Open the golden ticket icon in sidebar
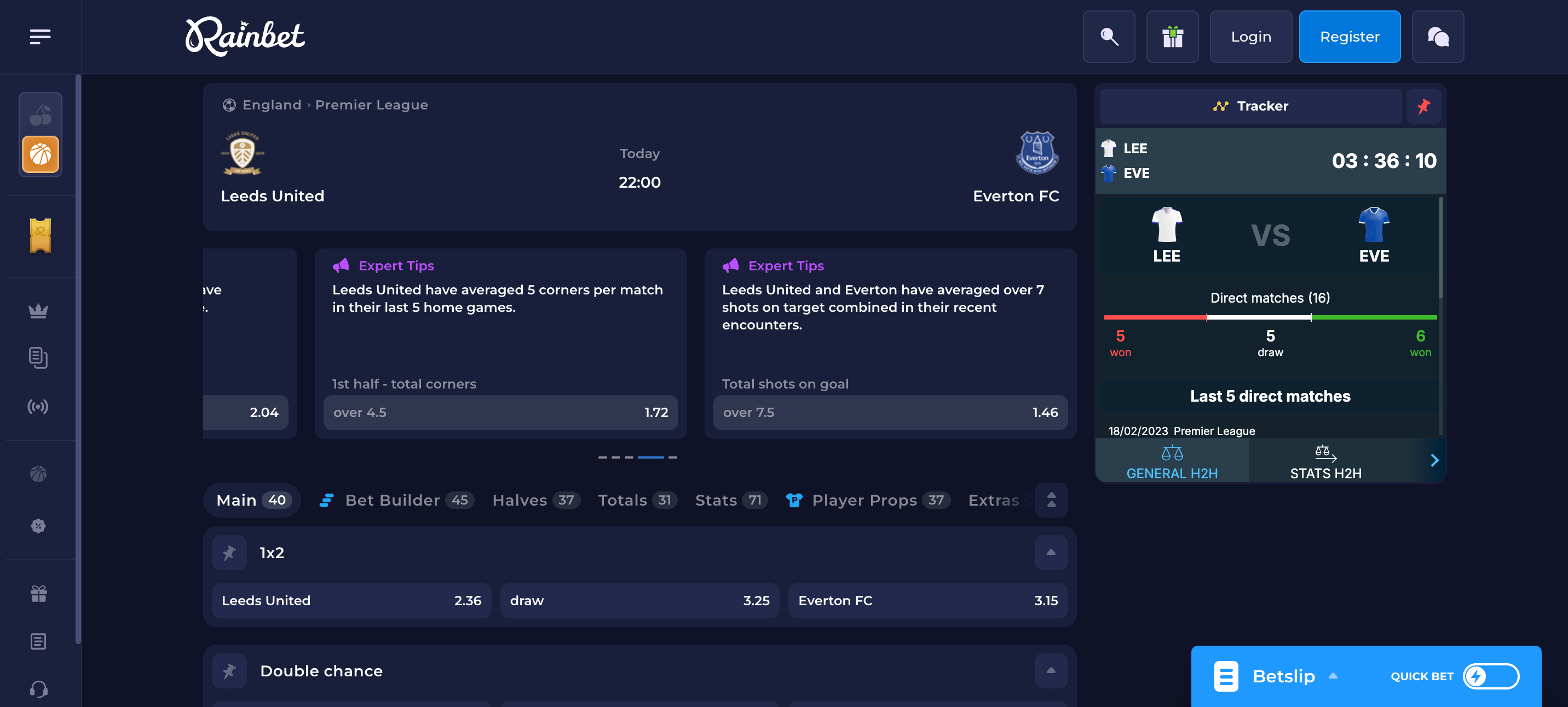1568x707 pixels. 40,235
